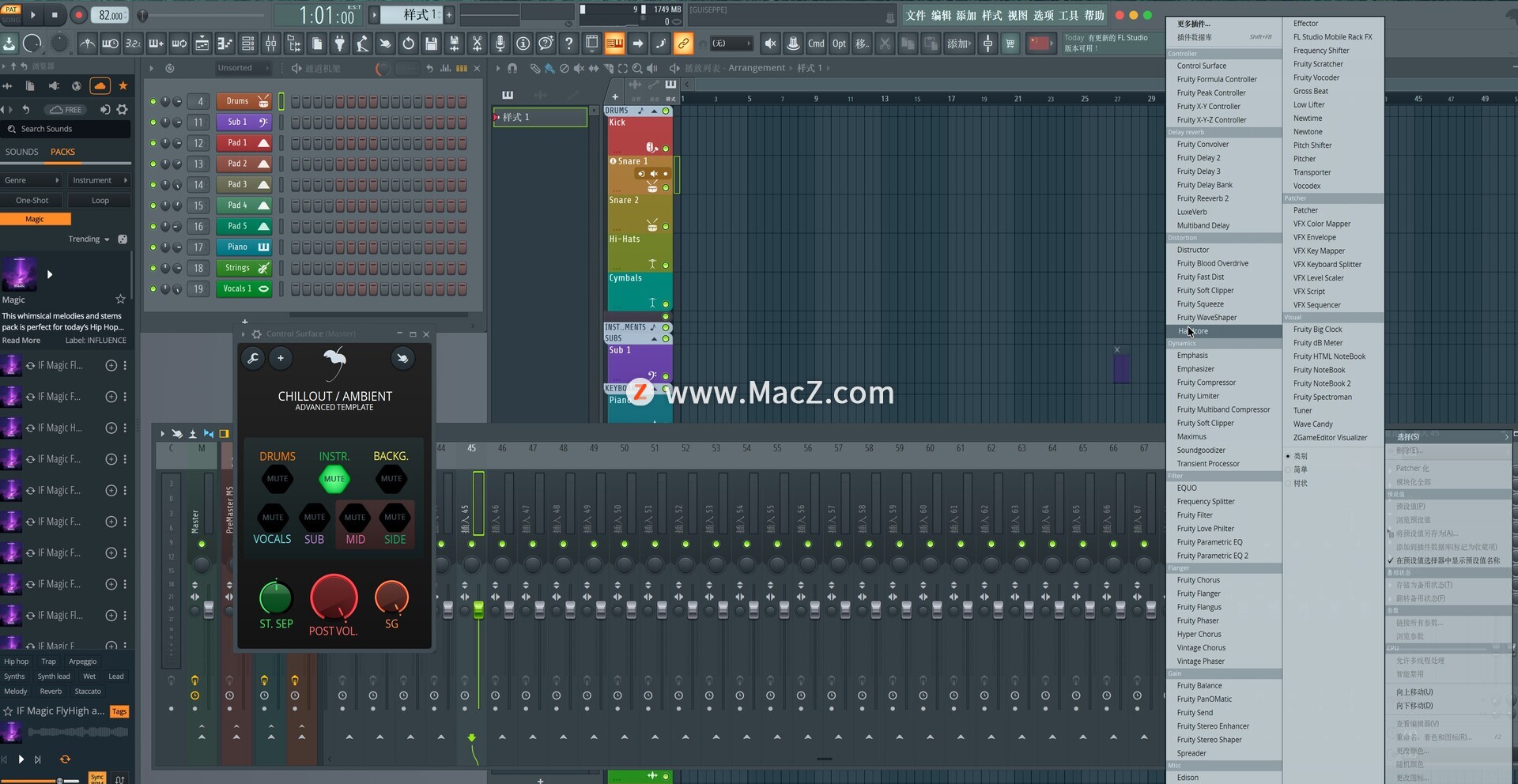Click the save project floppy icon
This screenshot has width=1518, height=784.
pyautogui.click(x=431, y=43)
